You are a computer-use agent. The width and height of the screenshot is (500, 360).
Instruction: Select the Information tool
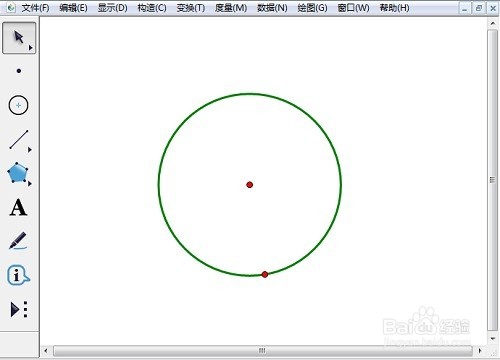click(18, 275)
